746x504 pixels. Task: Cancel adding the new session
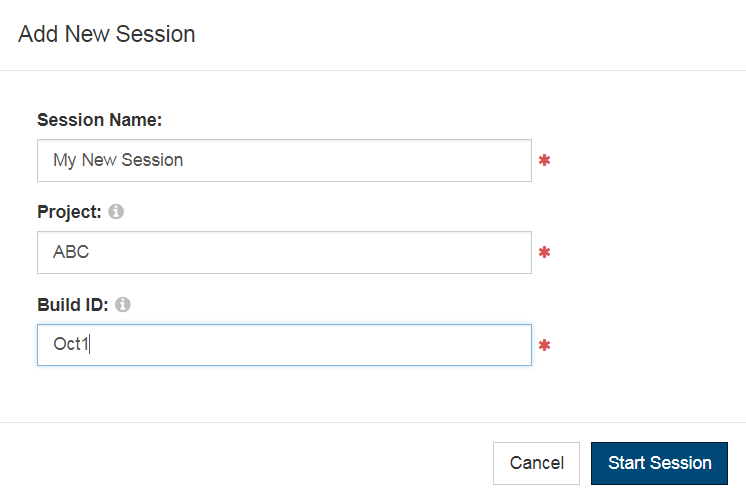point(536,463)
